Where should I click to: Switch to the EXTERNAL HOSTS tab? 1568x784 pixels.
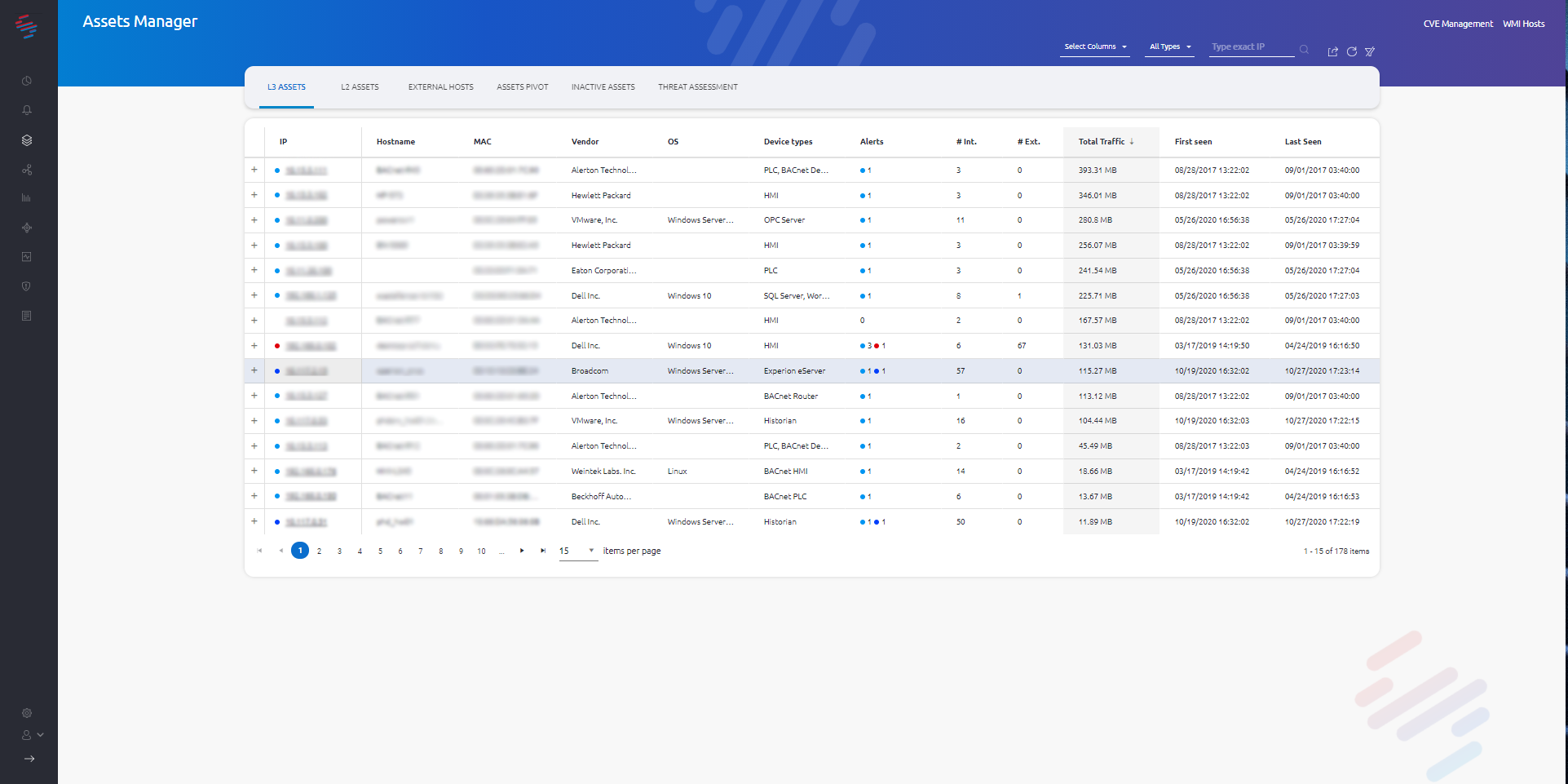point(440,87)
